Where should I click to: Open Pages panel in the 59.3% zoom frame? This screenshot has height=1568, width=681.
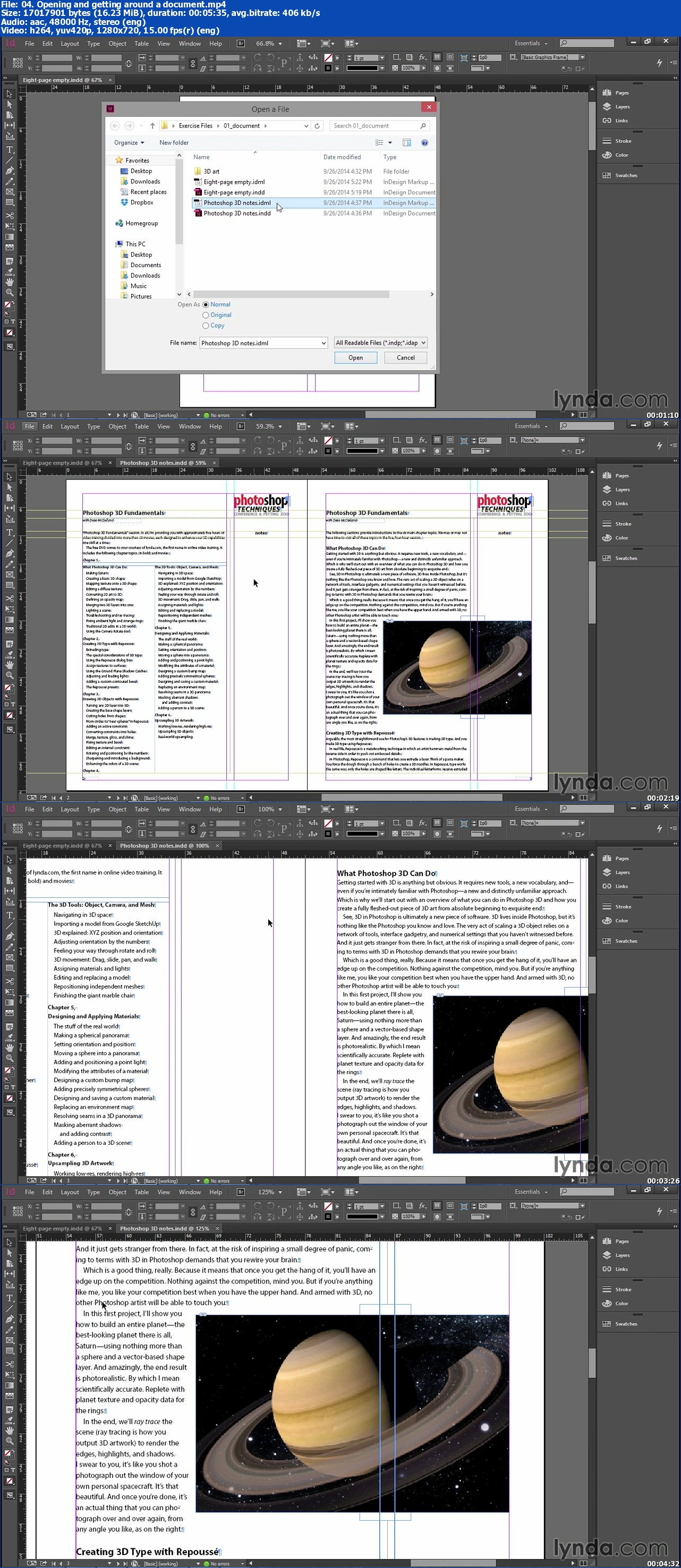(x=616, y=475)
